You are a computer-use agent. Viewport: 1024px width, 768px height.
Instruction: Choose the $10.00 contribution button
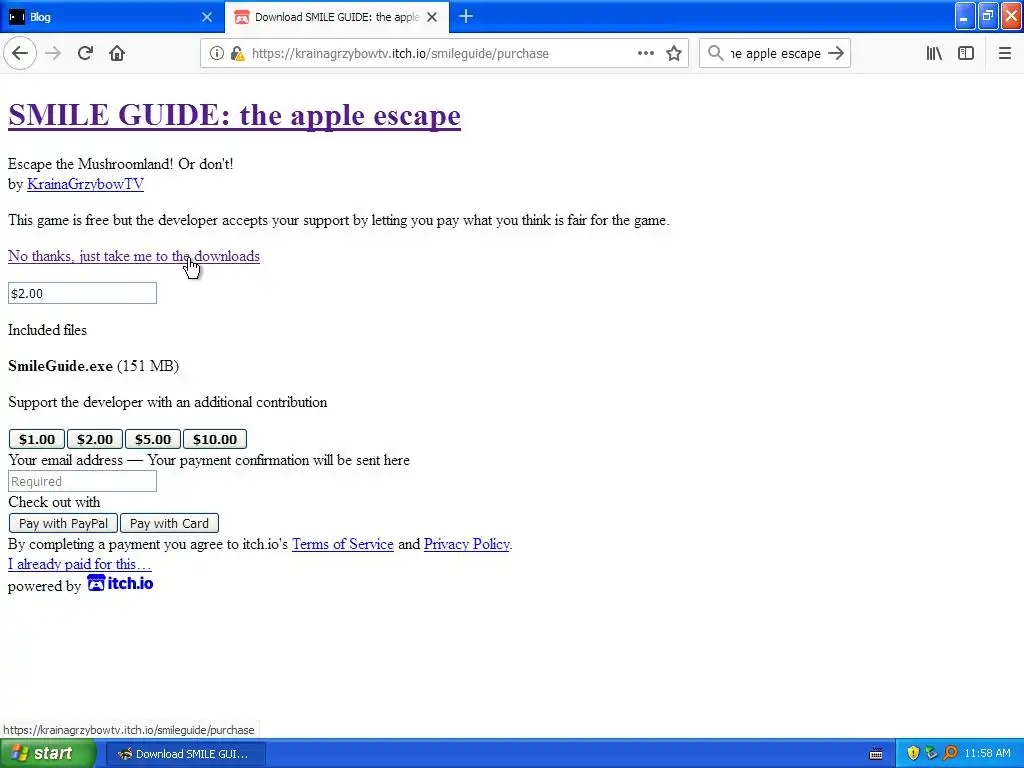pos(215,440)
